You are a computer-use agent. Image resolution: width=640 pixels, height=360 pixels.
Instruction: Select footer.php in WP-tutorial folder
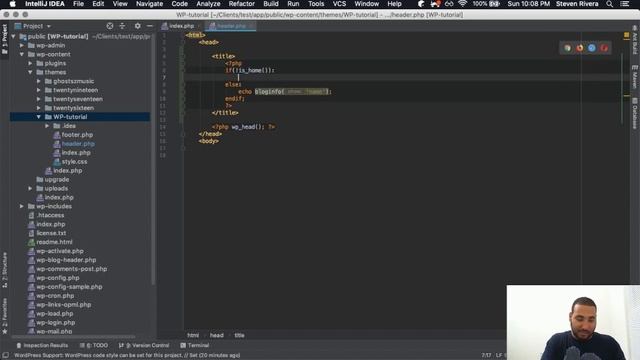click(77, 135)
